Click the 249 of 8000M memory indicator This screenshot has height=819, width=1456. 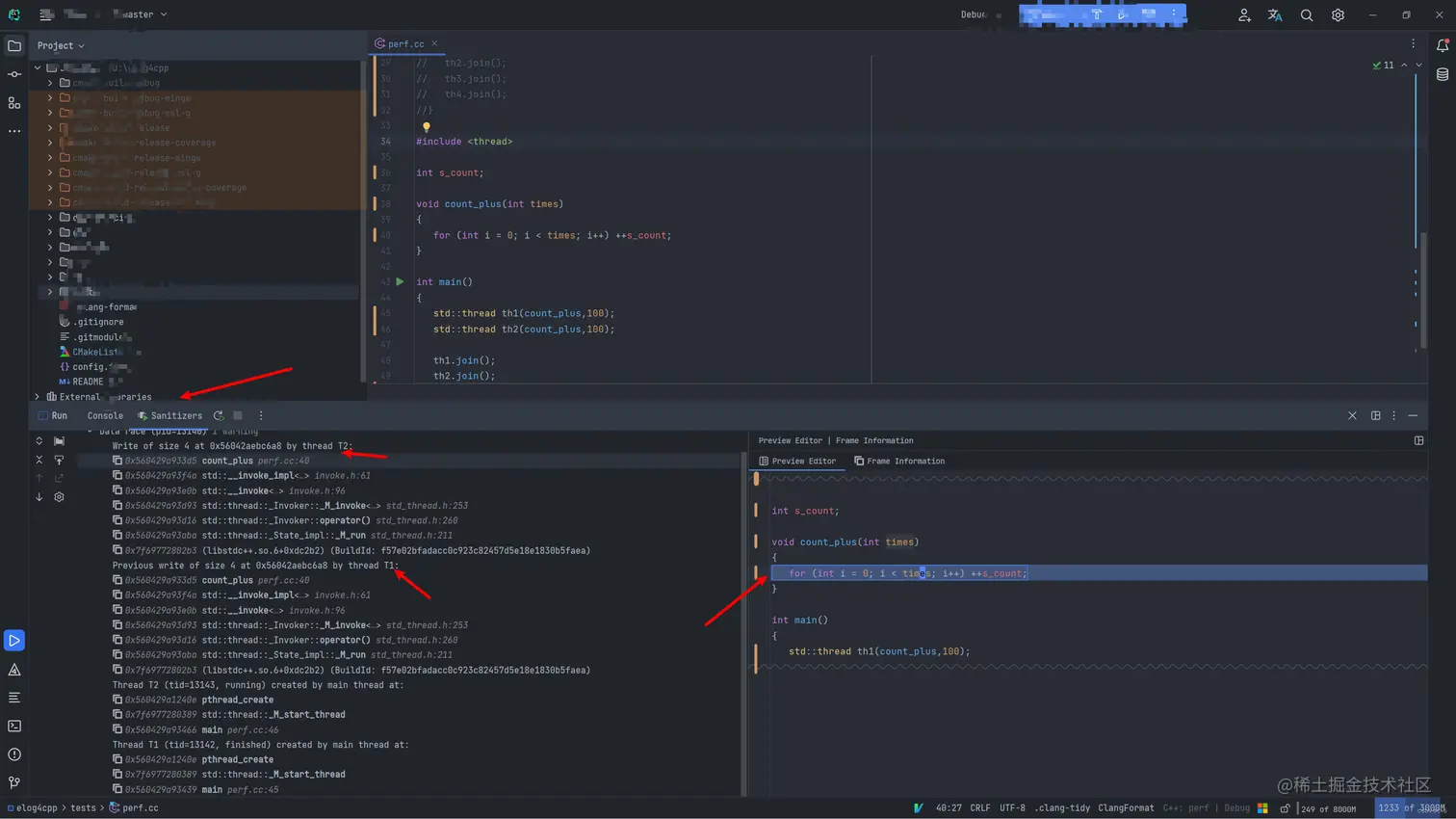pyautogui.click(x=1328, y=808)
